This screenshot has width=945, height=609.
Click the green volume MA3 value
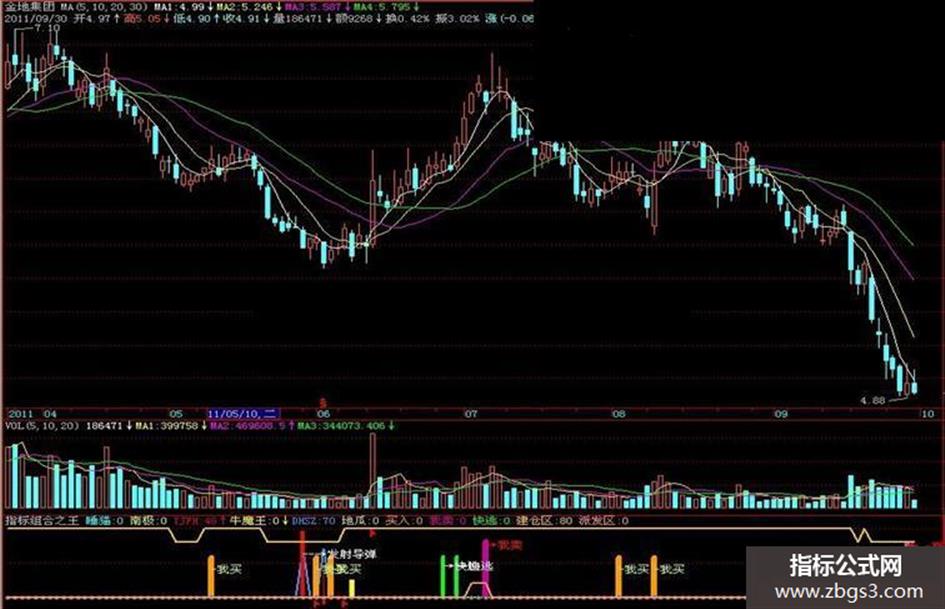click(341, 426)
